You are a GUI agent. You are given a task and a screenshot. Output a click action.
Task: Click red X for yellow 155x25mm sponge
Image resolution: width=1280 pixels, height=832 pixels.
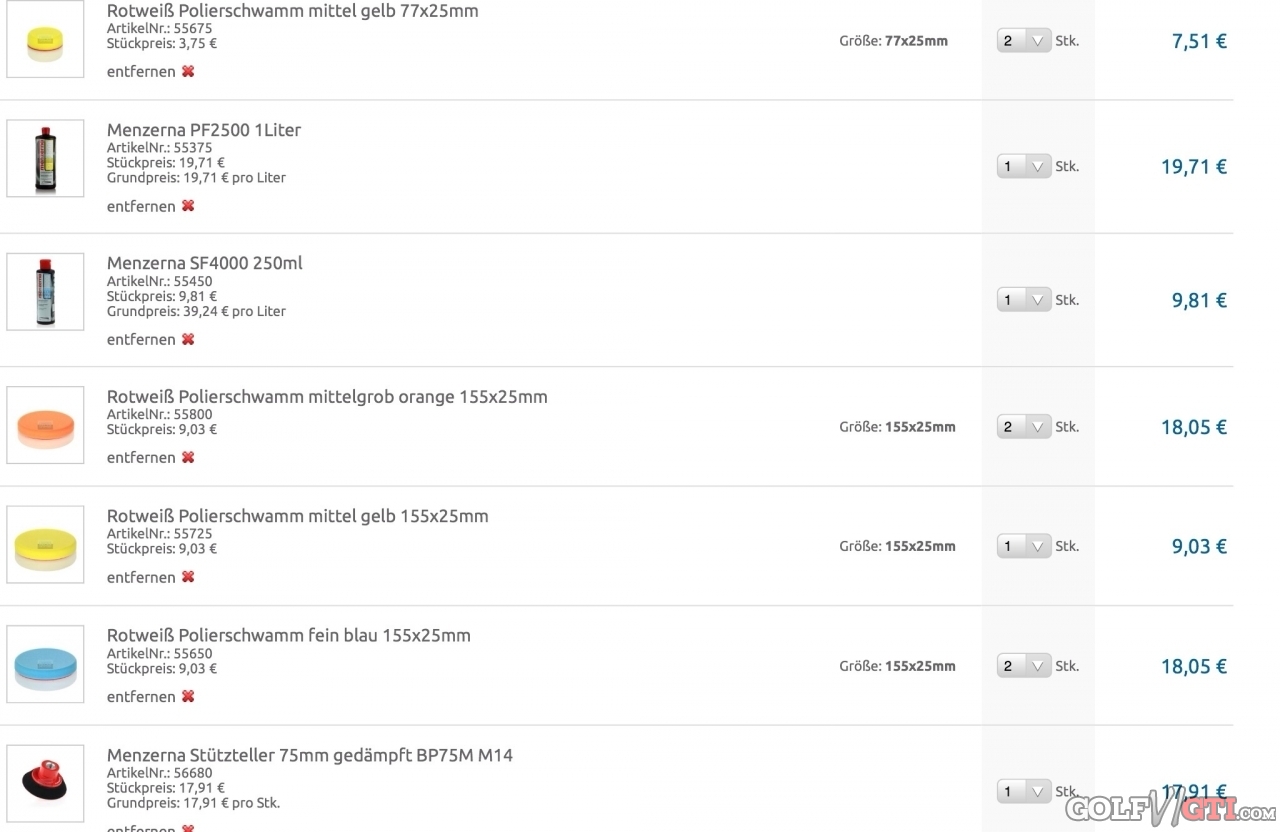[188, 577]
